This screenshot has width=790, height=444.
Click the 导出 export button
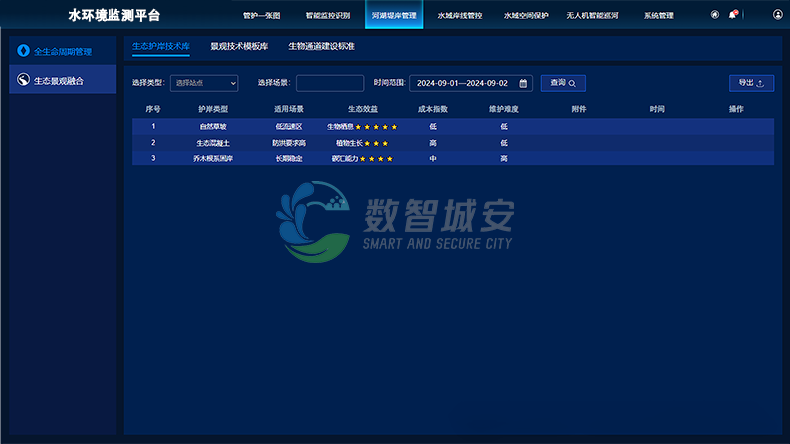pyautogui.click(x=751, y=83)
